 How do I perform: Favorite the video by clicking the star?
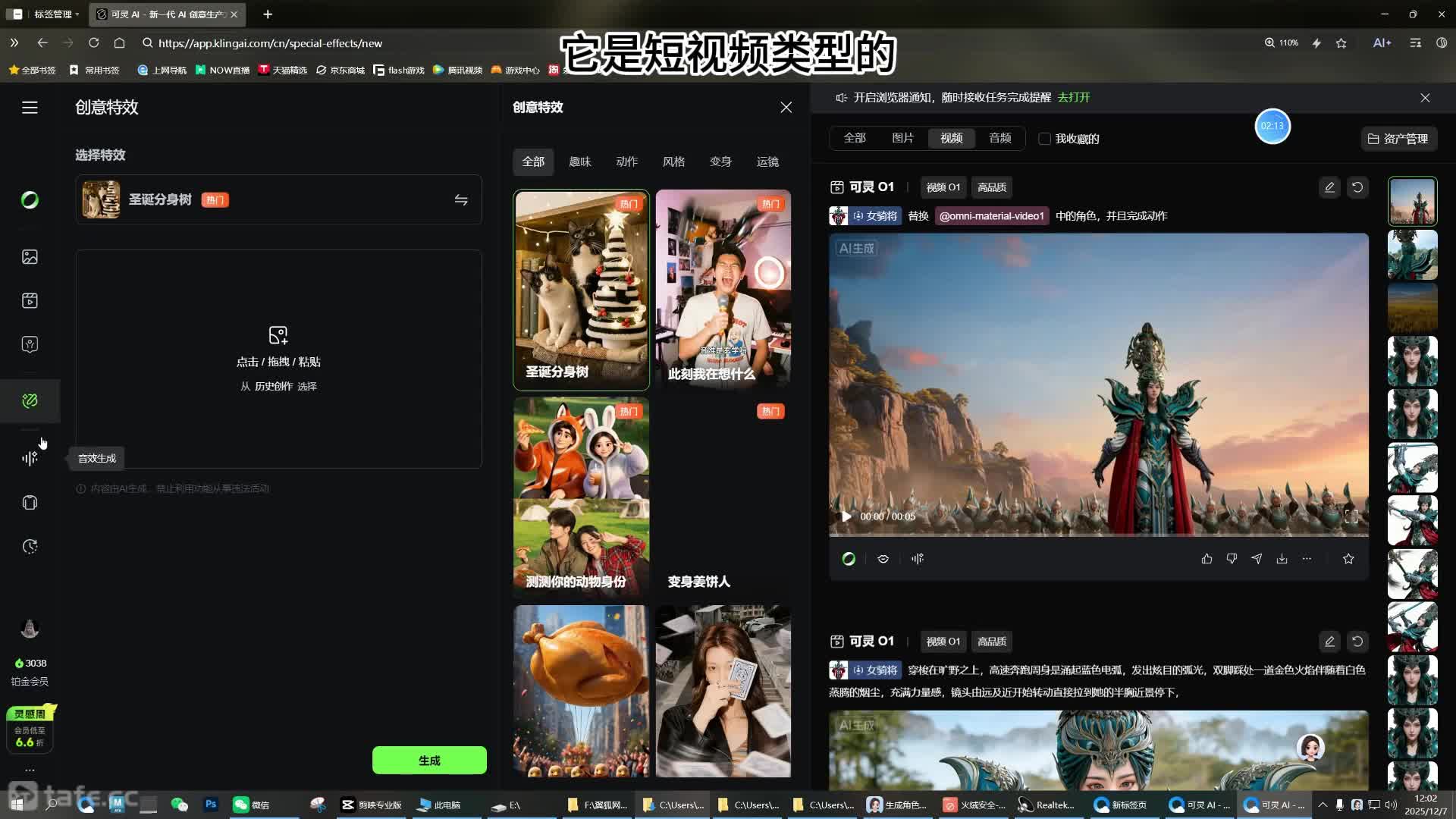click(x=1348, y=558)
